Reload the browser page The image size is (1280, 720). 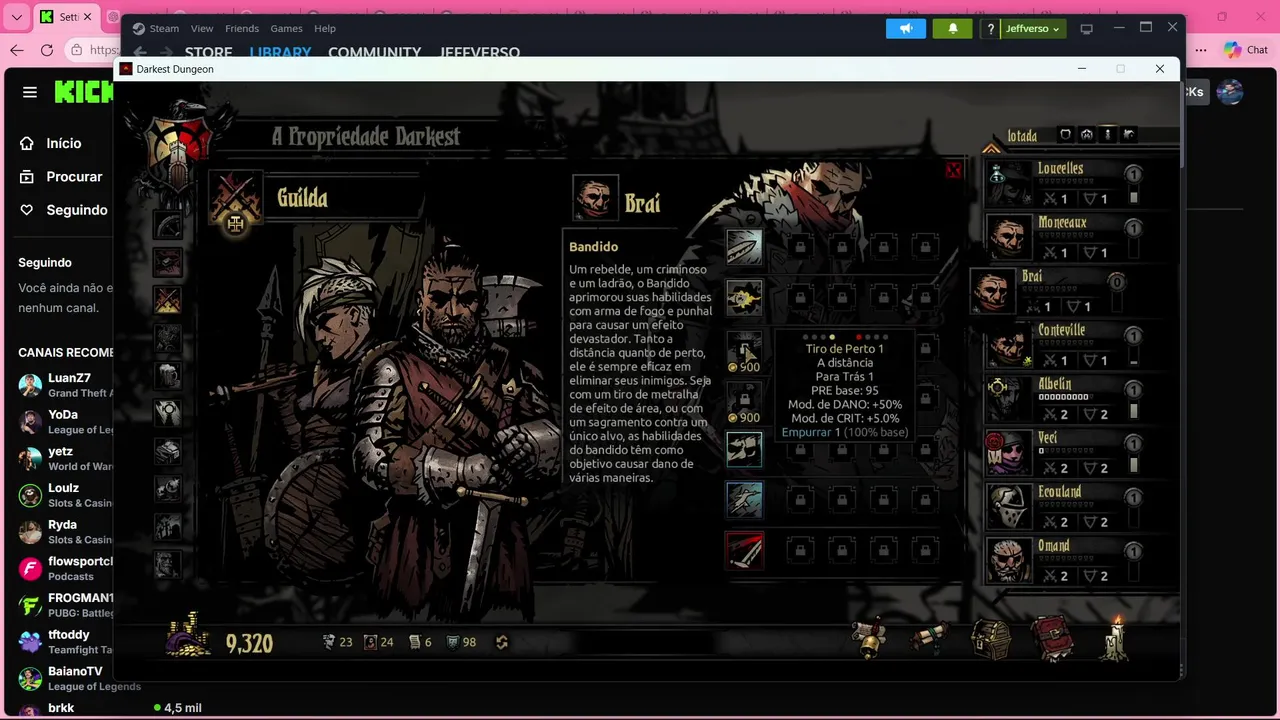(47, 50)
